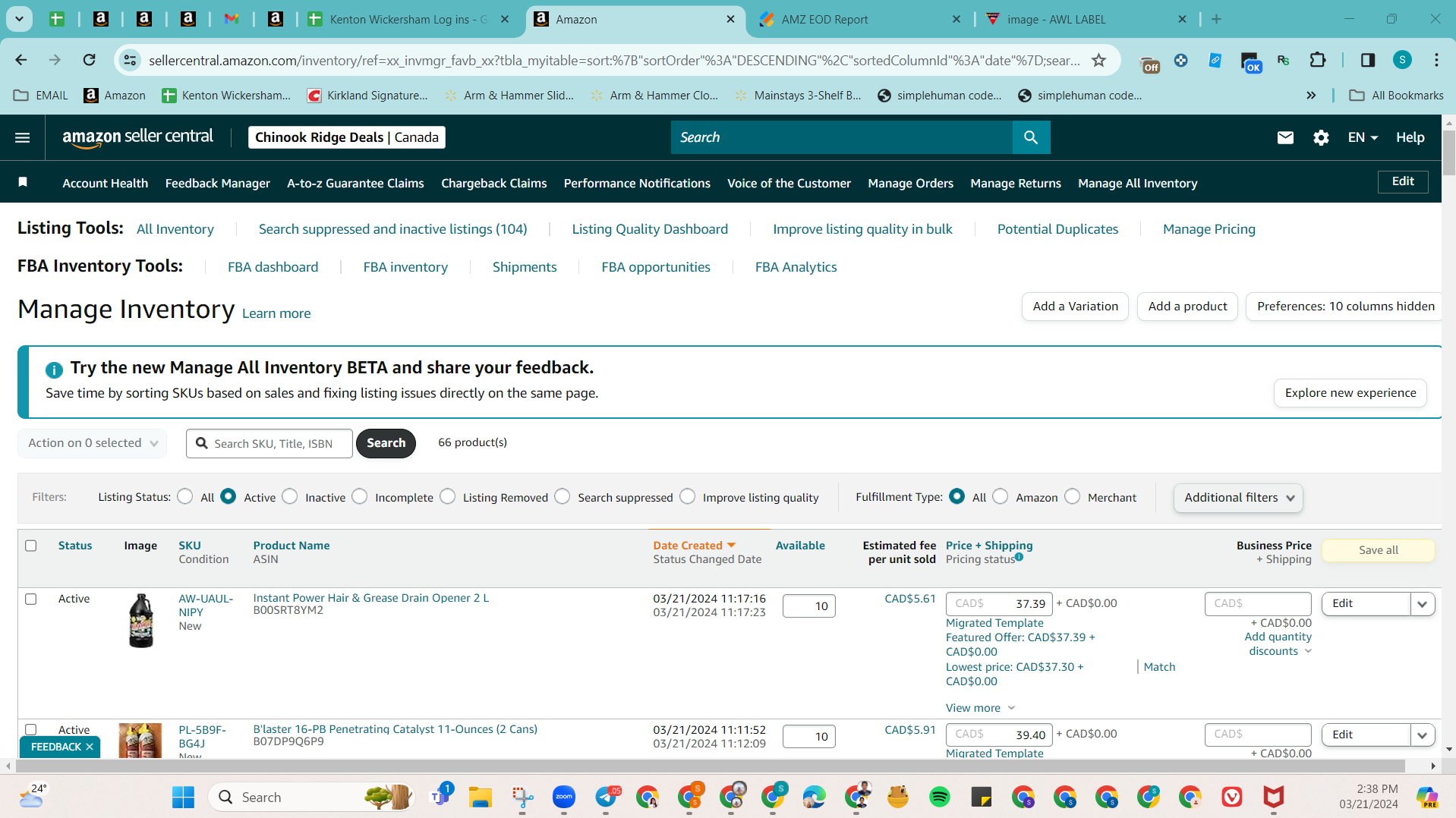
Task: Switch to the AMZ EOD Report tab
Action: [860, 19]
